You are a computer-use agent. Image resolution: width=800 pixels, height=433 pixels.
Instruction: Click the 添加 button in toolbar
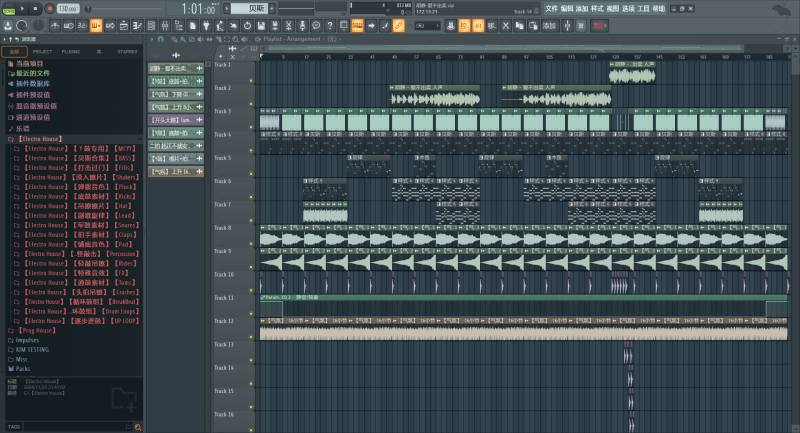point(549,25)
